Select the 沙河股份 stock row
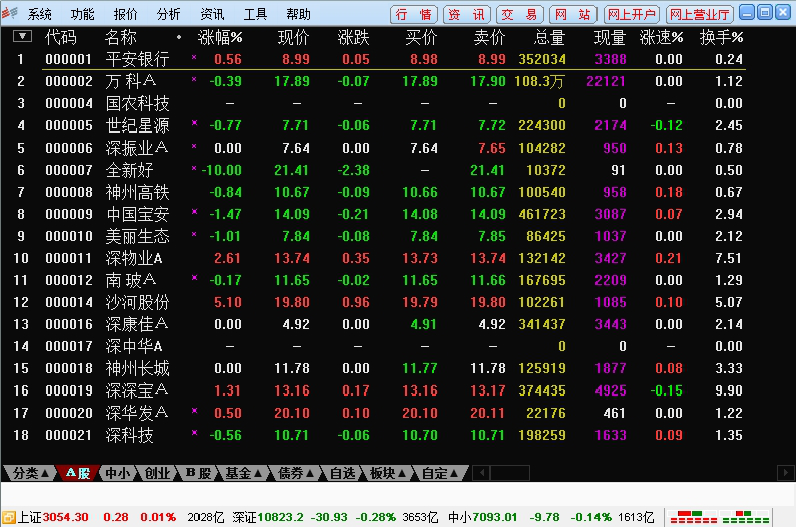Viewport: 796px width, 527px height. coord(379,303)
